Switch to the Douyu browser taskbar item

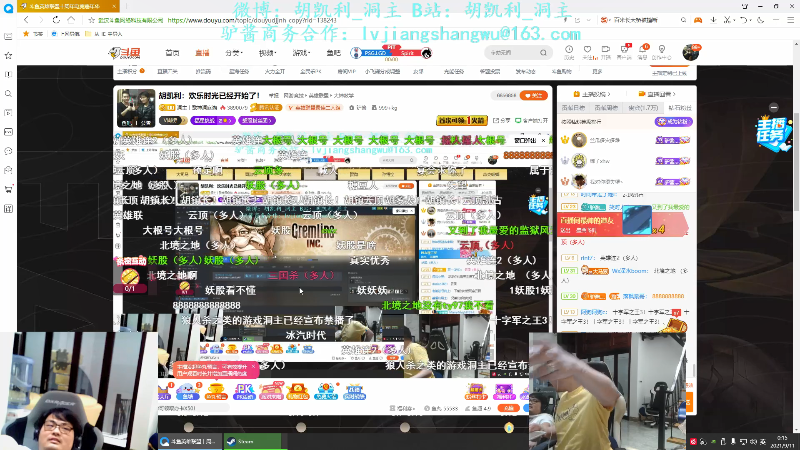(190, 441)
